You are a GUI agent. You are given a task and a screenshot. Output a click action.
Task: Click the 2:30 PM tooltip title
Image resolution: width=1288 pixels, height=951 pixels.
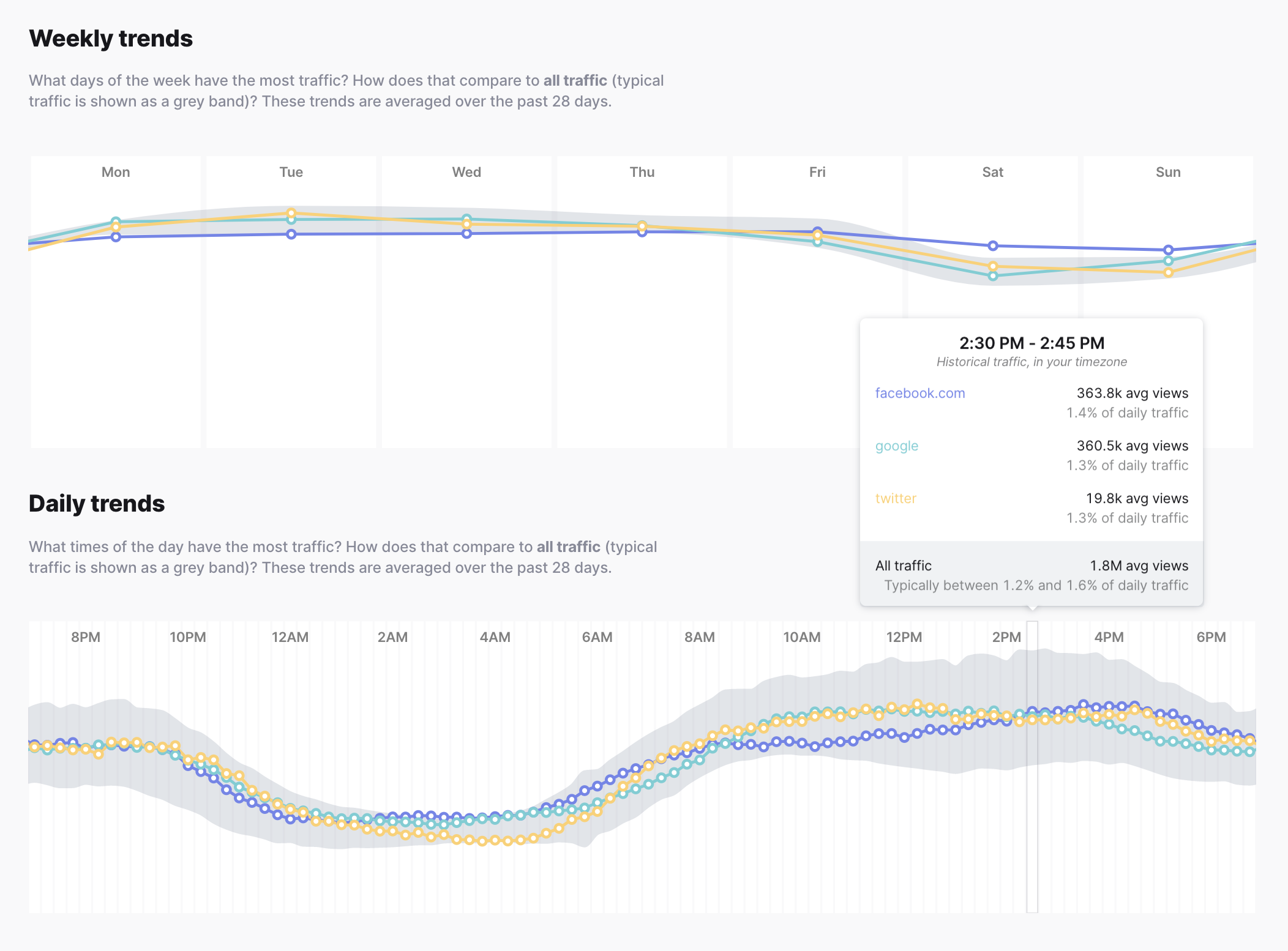click(1031, 343)
